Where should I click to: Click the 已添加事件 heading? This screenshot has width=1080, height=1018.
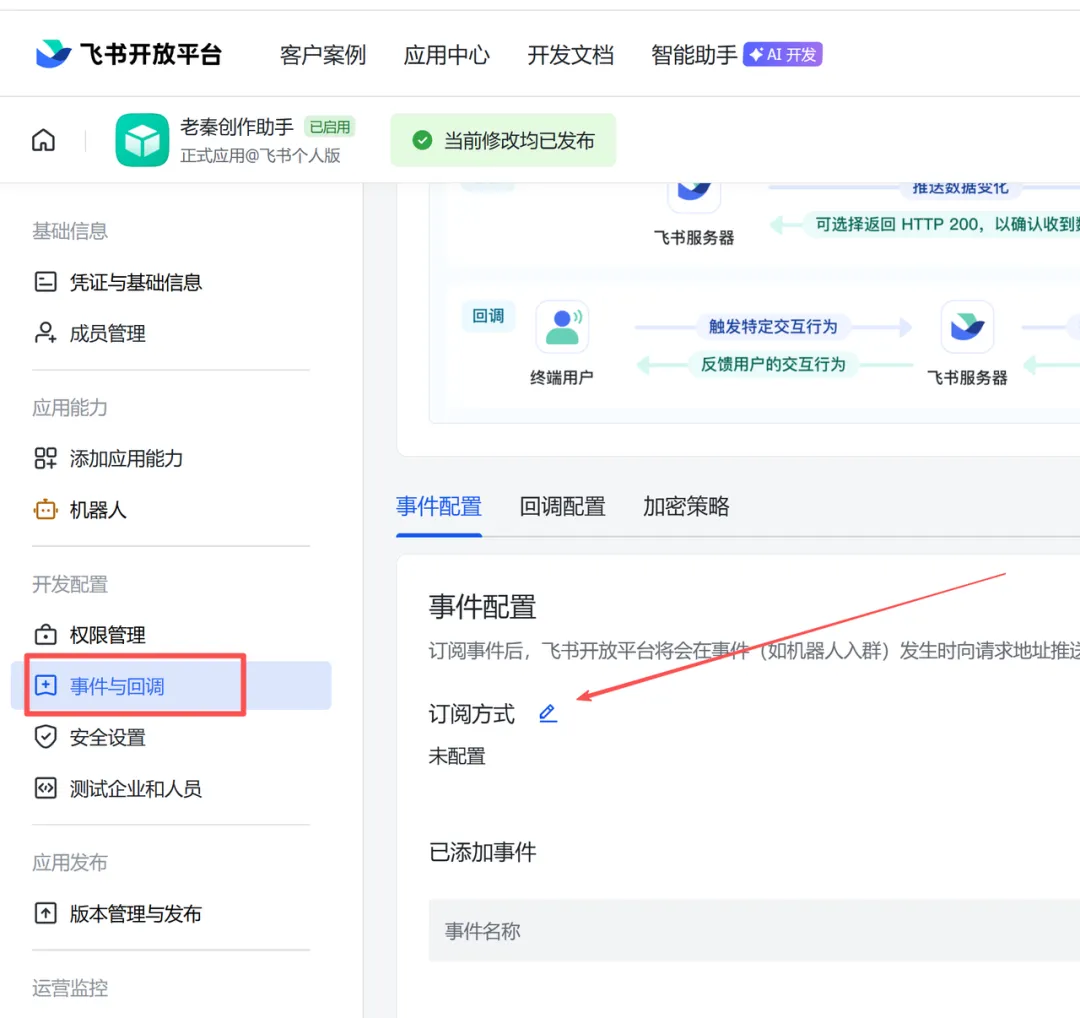coord(482,852)
